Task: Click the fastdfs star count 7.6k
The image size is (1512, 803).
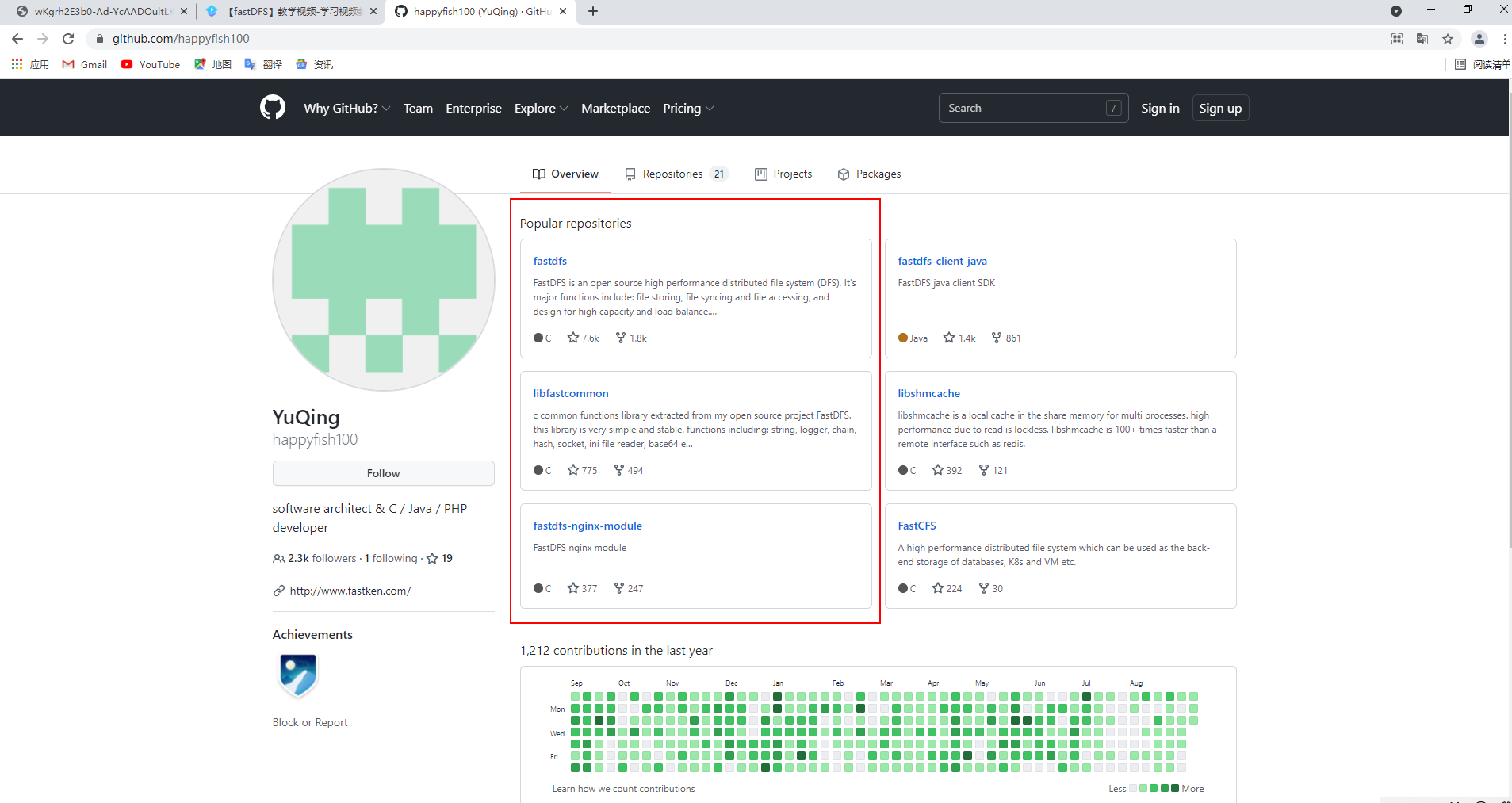Action: (x=584, y=338)
